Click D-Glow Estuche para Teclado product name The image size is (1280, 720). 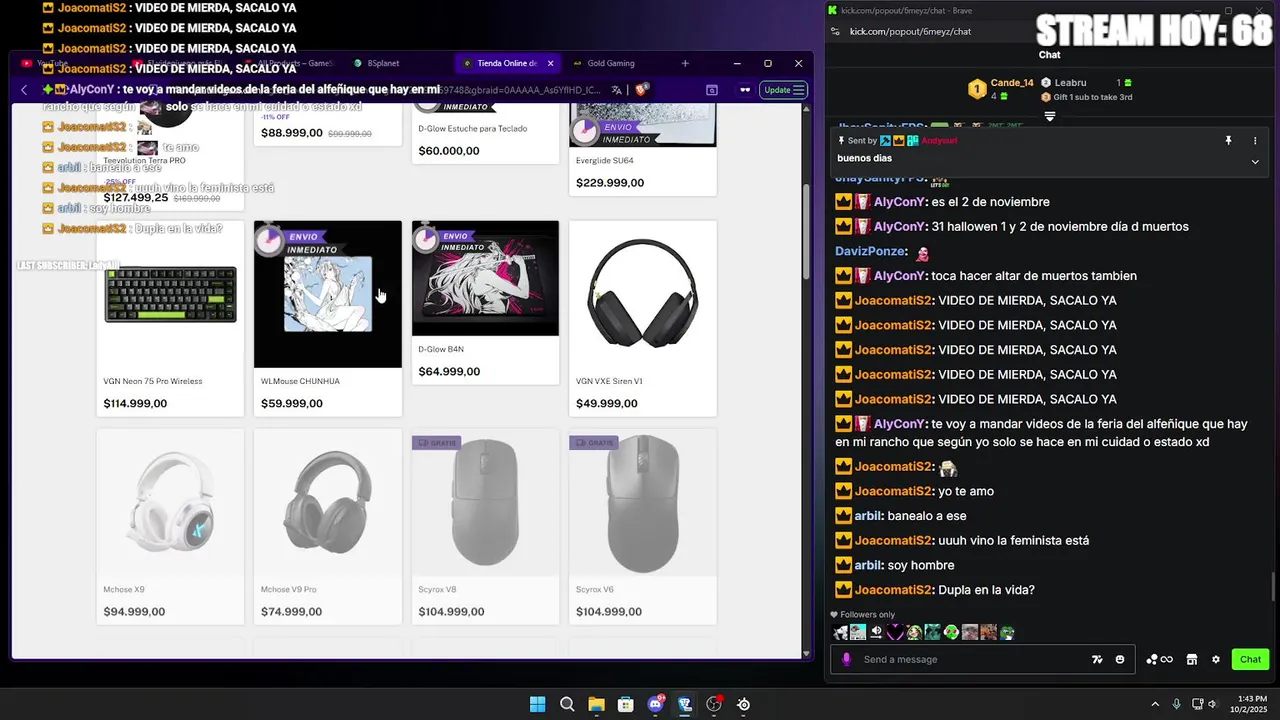[x=472, y=128]
